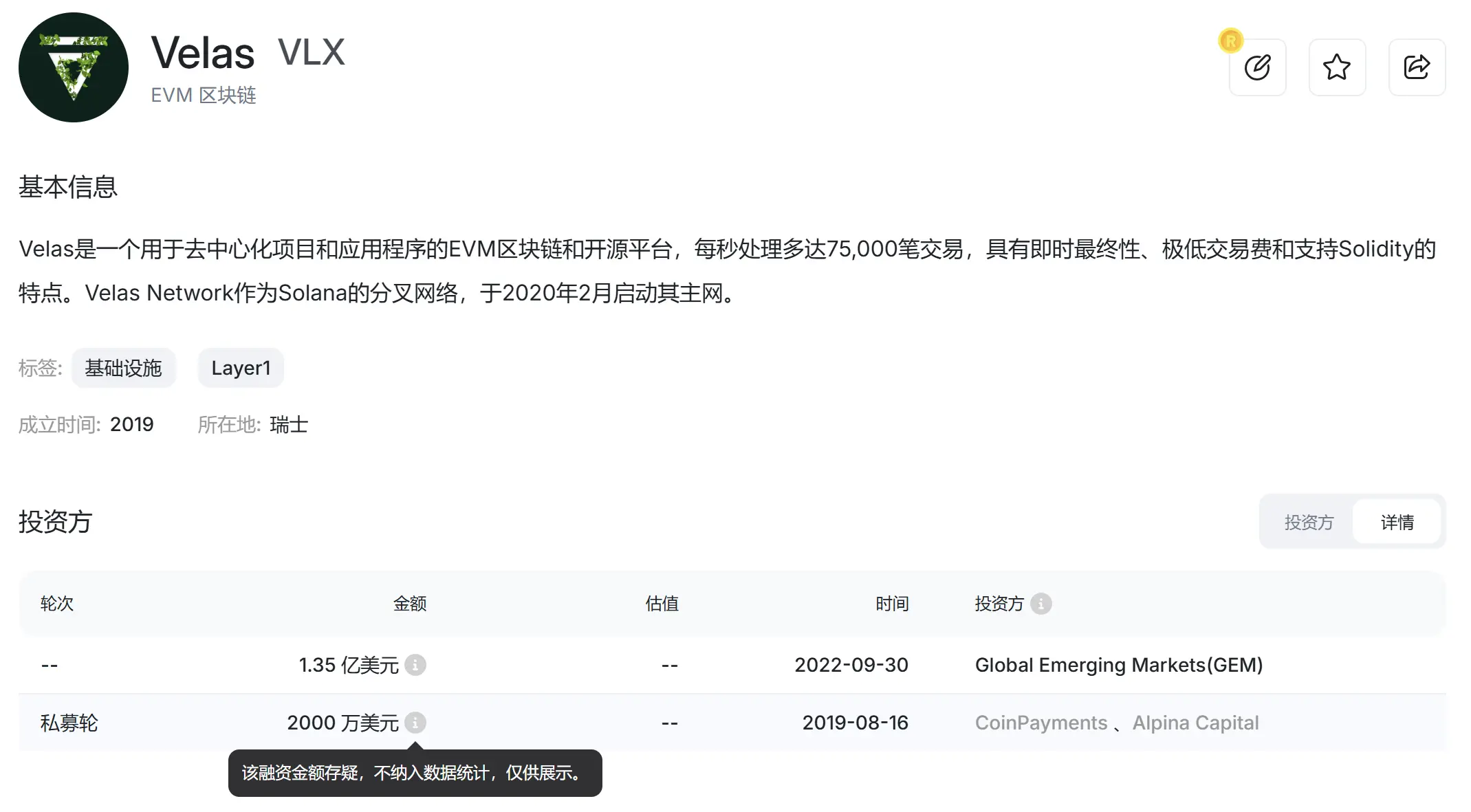Select the Layer1 tag

(x=240, y=368)
